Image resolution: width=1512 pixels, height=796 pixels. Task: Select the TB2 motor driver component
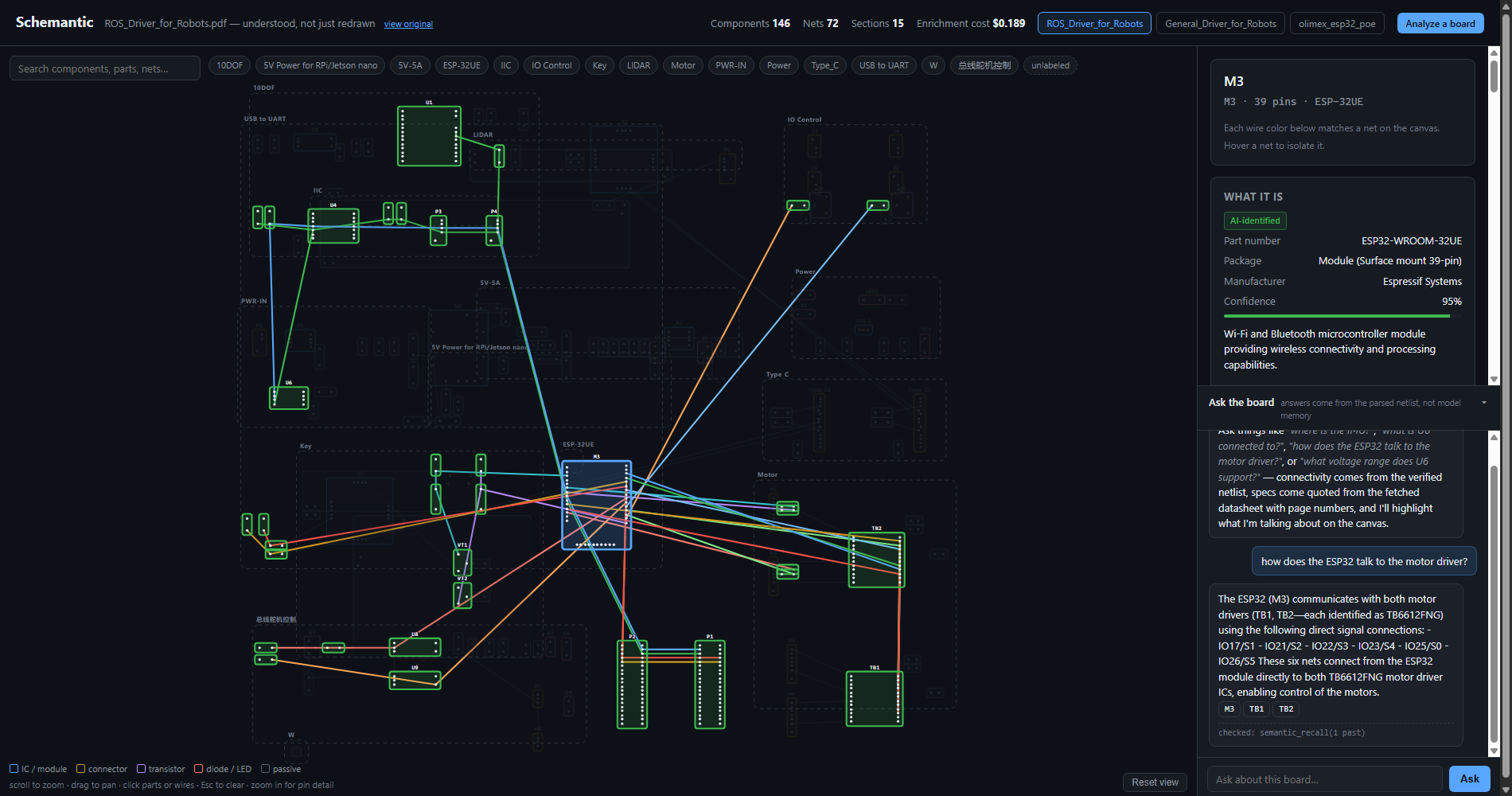coord(876,560)
